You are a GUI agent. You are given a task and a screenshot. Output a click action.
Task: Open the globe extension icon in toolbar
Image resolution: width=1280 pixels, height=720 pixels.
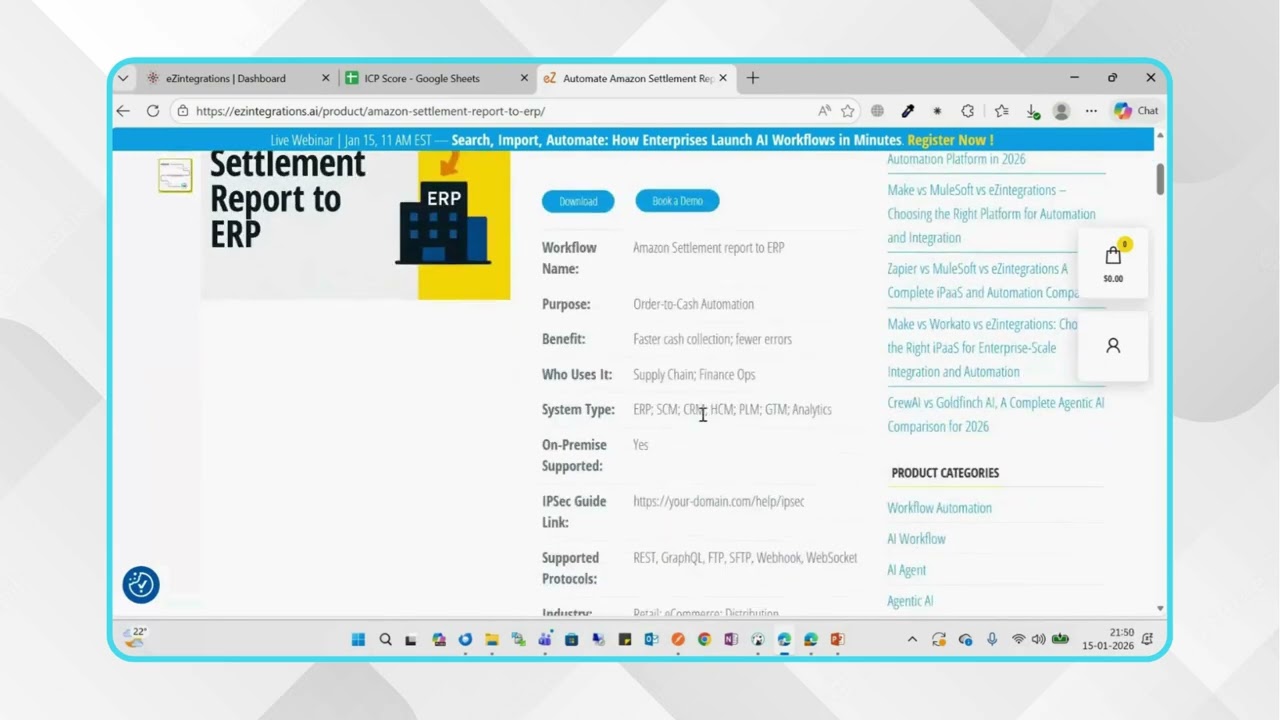tap(877, 111)
